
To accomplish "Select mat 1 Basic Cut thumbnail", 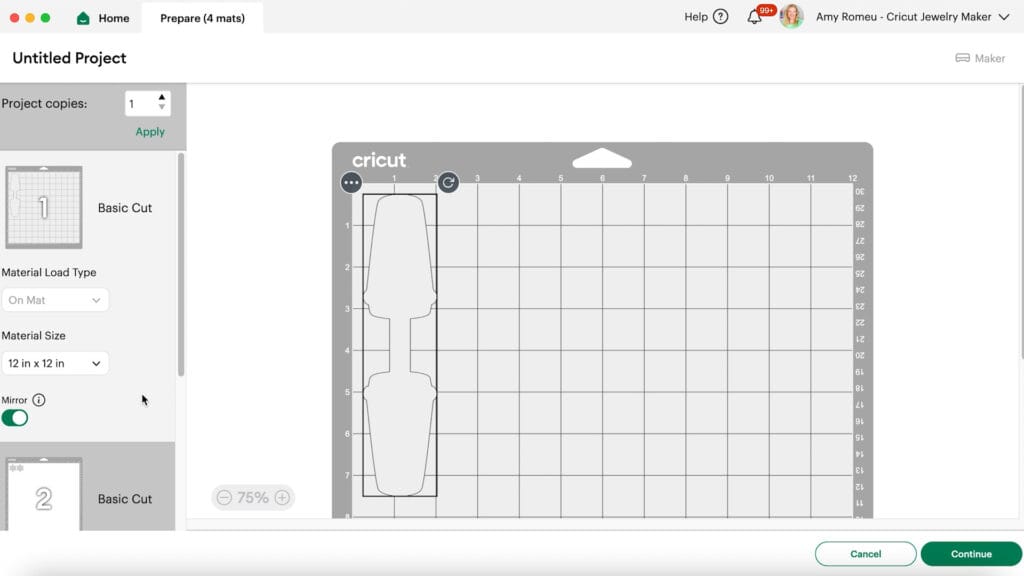I will point(44,207).
